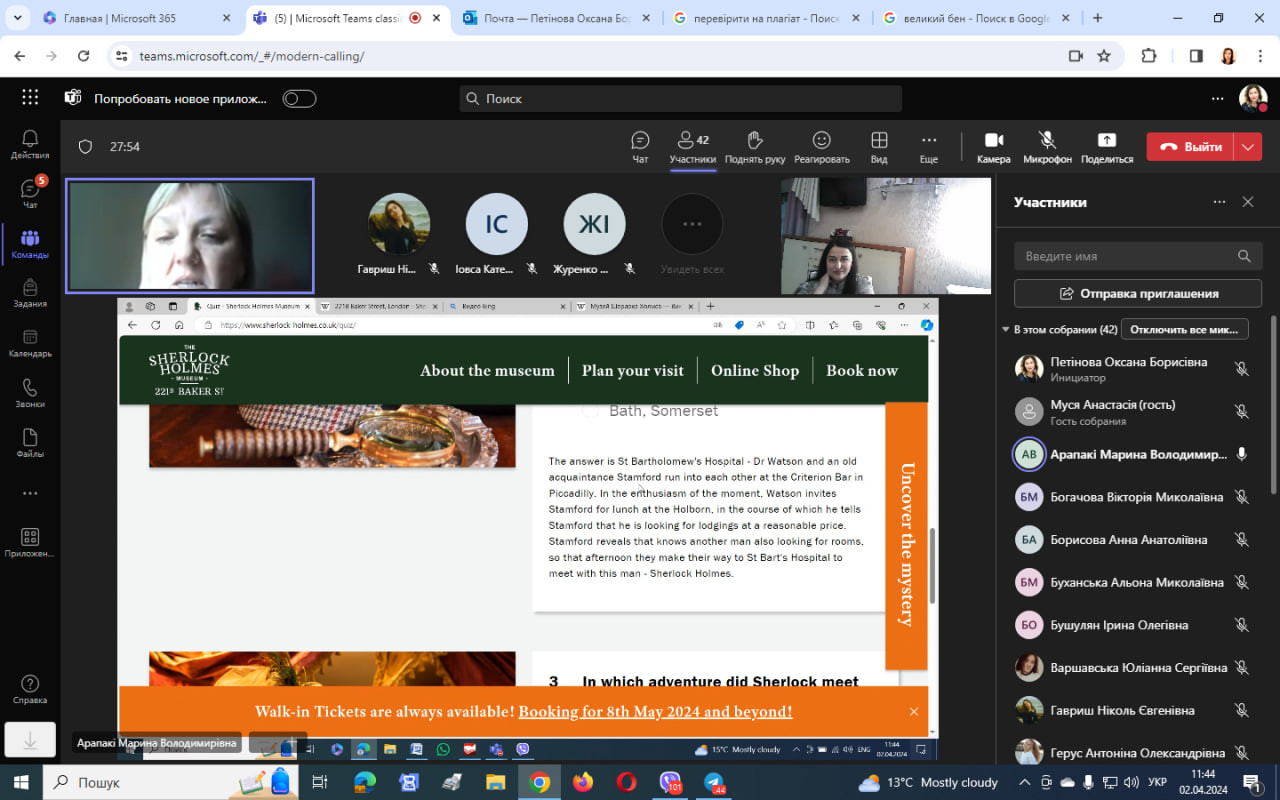Click the red Leave meeting button
1280x800 pixels.
click(x=1190, y=147)
